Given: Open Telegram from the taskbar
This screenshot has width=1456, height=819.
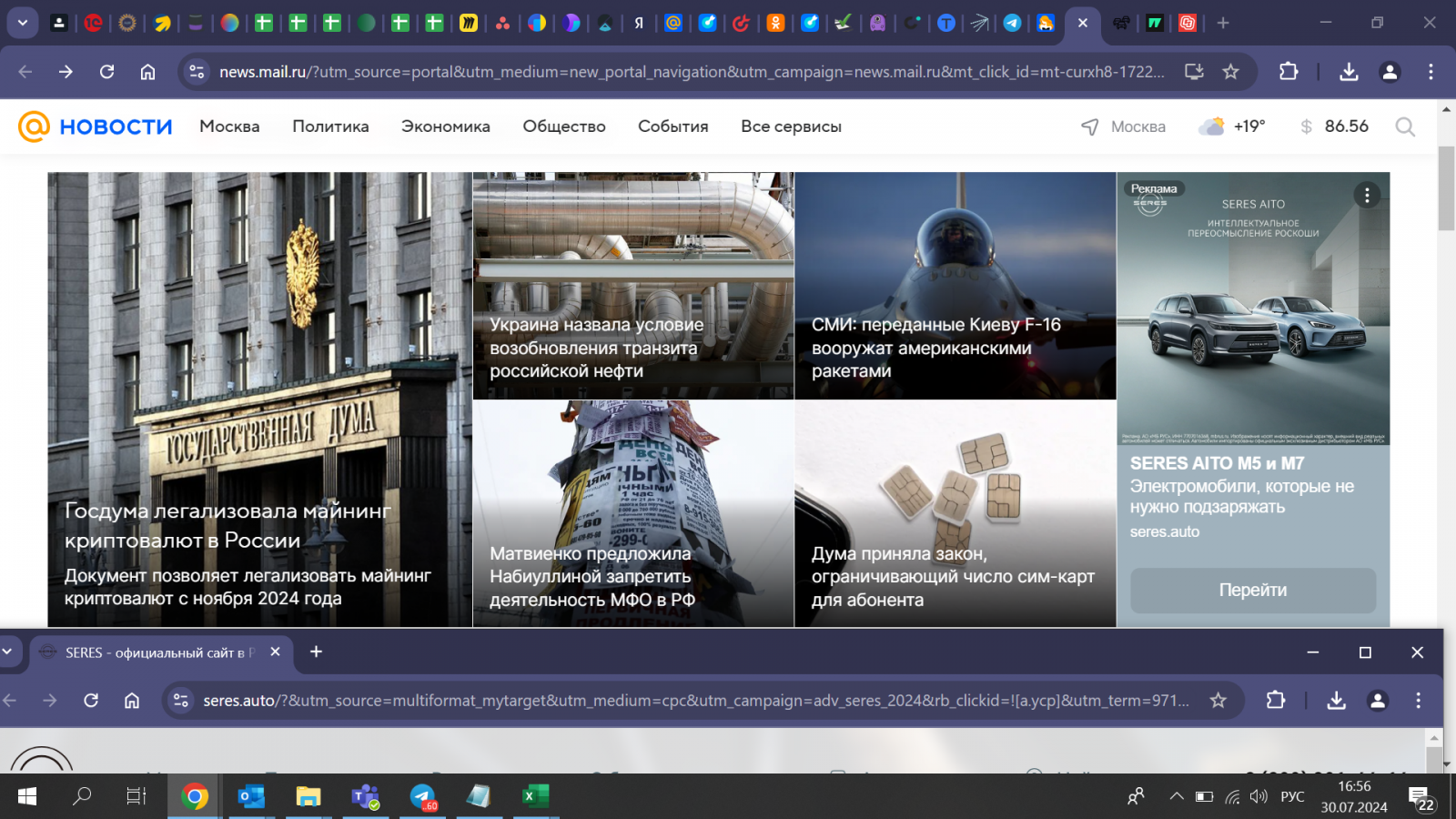Looking at the screenshot, I should [422, 797].
